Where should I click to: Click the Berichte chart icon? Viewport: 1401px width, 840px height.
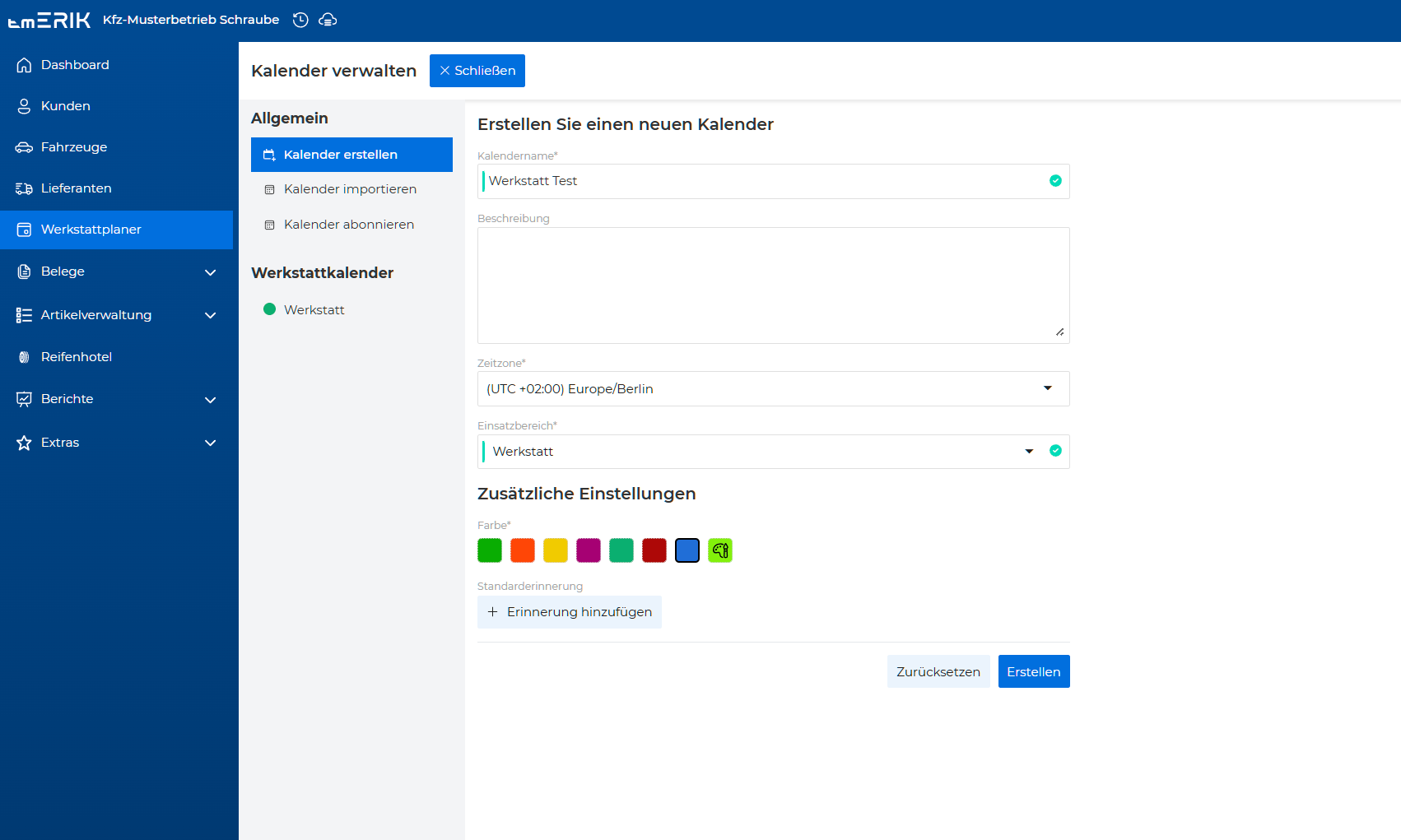pos(24,399)
